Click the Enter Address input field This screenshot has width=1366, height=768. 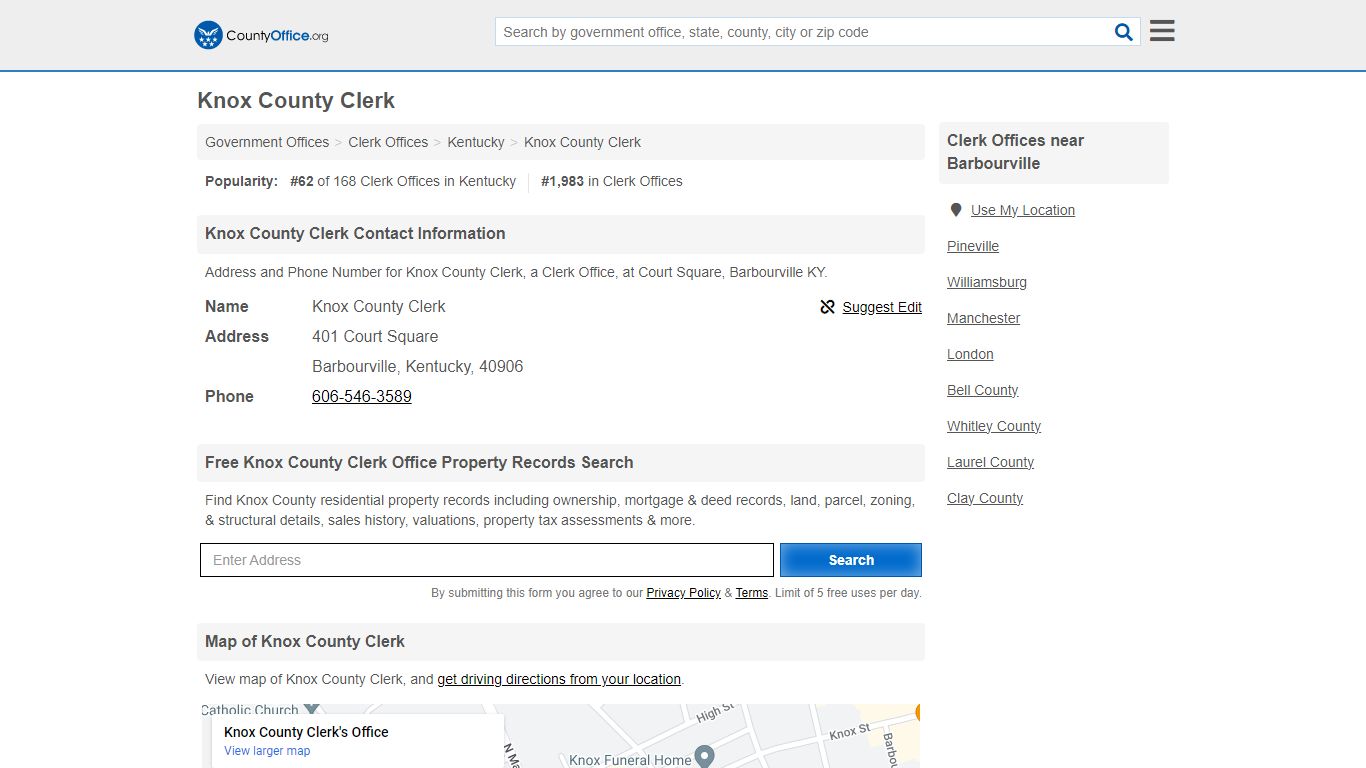[x=487, y=560]
